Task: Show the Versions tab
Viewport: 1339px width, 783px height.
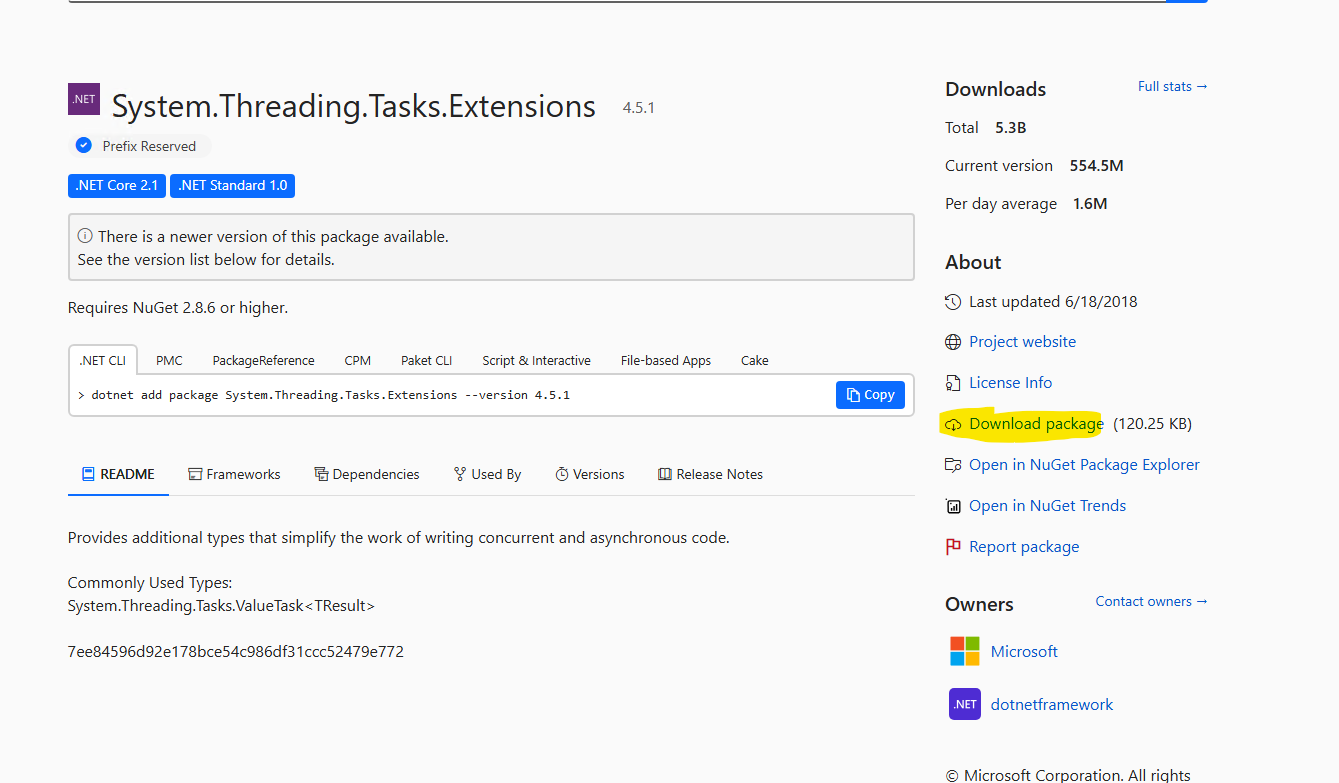Action: (x=590, y=475)
